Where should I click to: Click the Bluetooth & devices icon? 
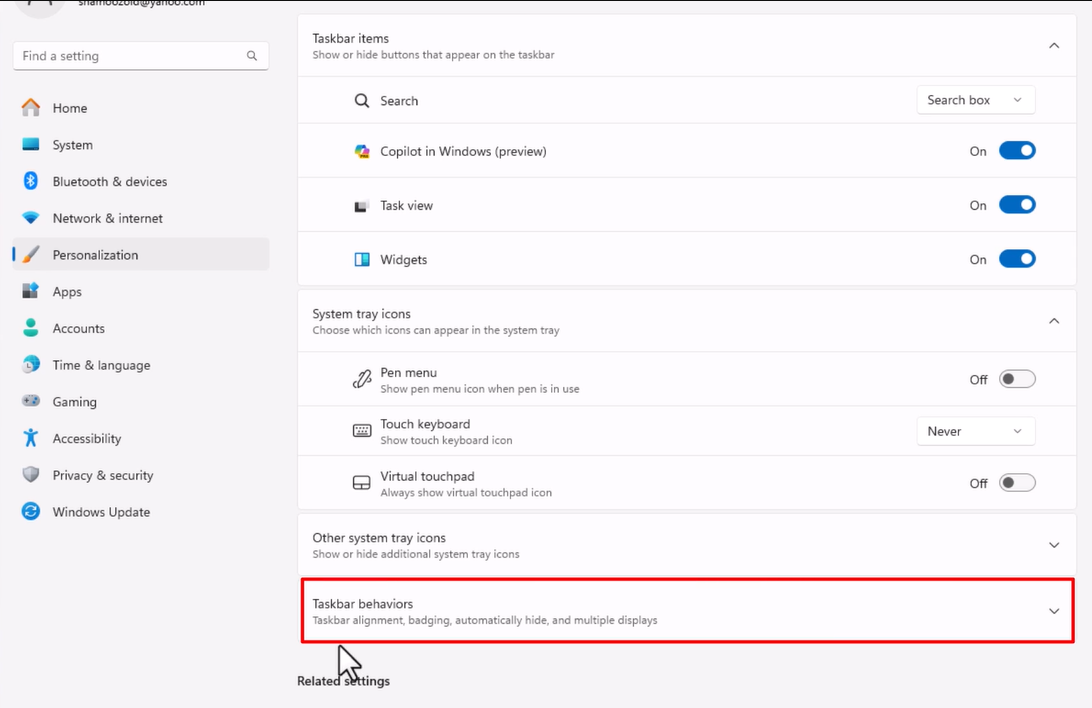click(31, 181)
